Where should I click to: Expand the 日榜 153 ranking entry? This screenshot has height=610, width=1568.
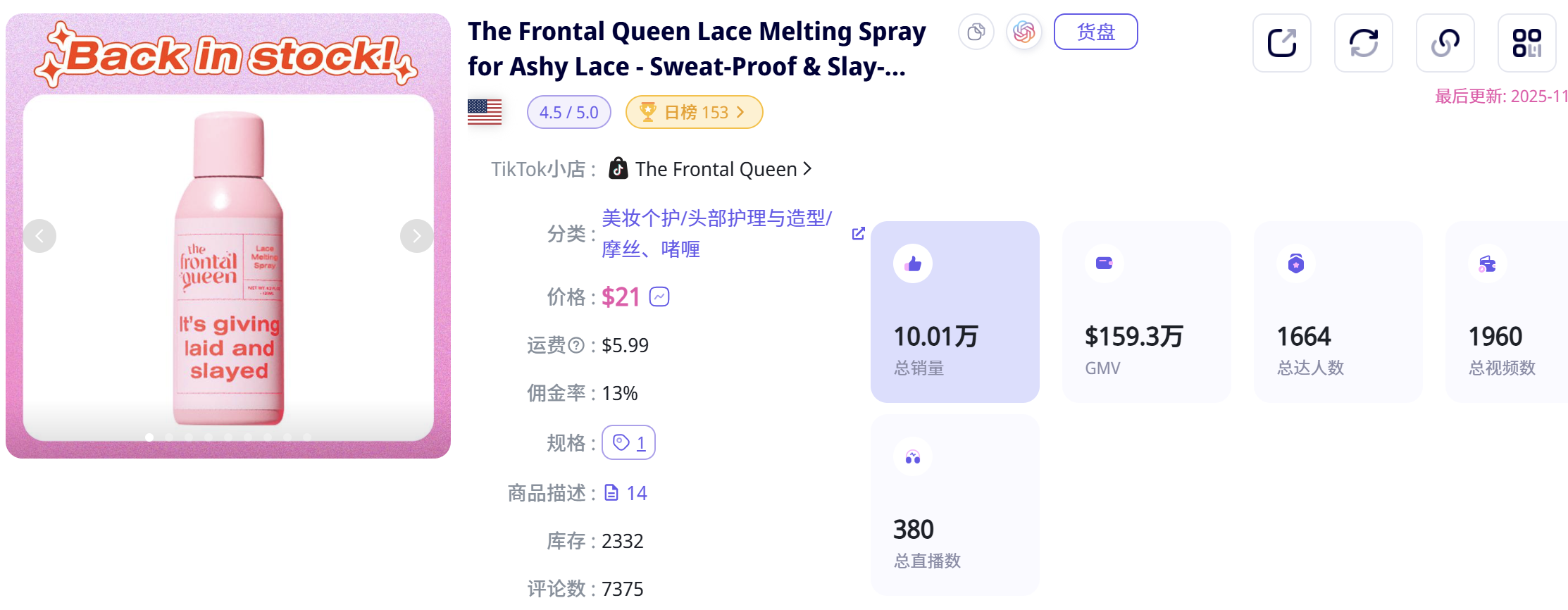point(693,111)
